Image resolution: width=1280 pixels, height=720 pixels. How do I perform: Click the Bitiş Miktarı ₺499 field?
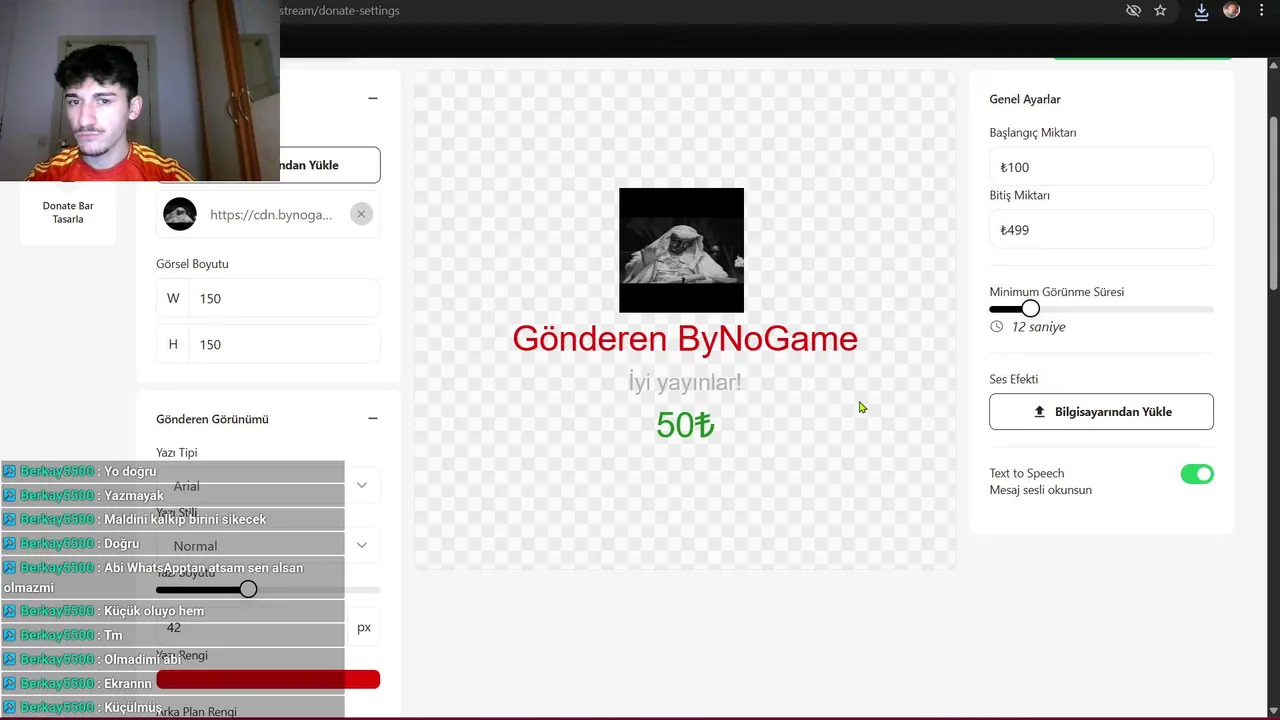pos(1101,230)
